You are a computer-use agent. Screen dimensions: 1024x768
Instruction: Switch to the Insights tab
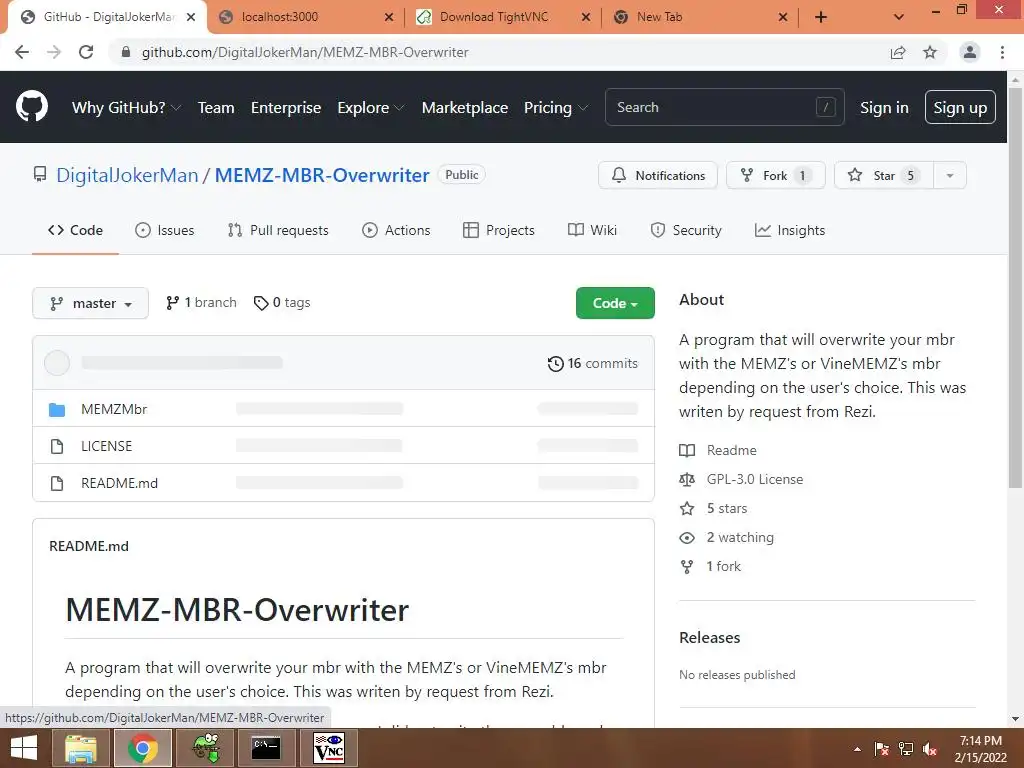coord(790,230)
